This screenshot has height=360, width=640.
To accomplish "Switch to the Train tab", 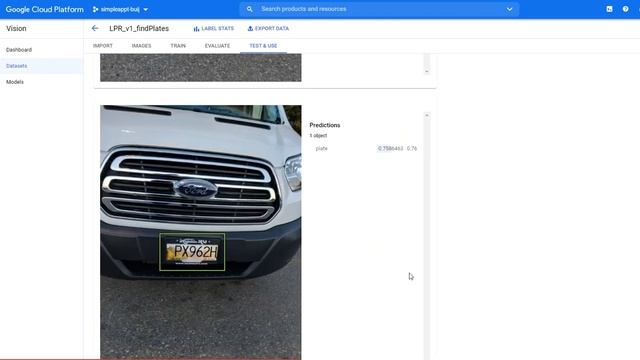I will [x=178, y=46].
